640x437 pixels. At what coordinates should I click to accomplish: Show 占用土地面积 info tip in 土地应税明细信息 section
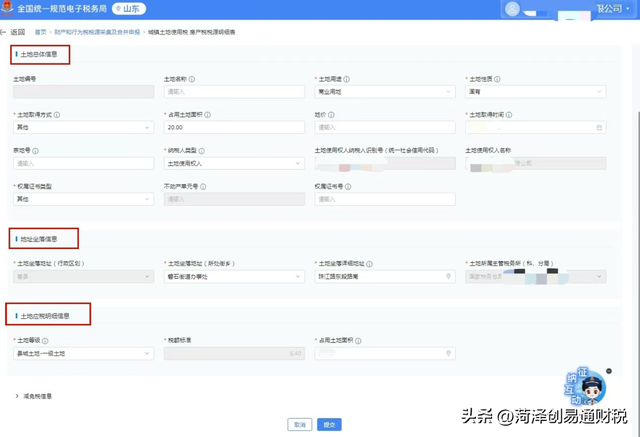coord(358,341)
